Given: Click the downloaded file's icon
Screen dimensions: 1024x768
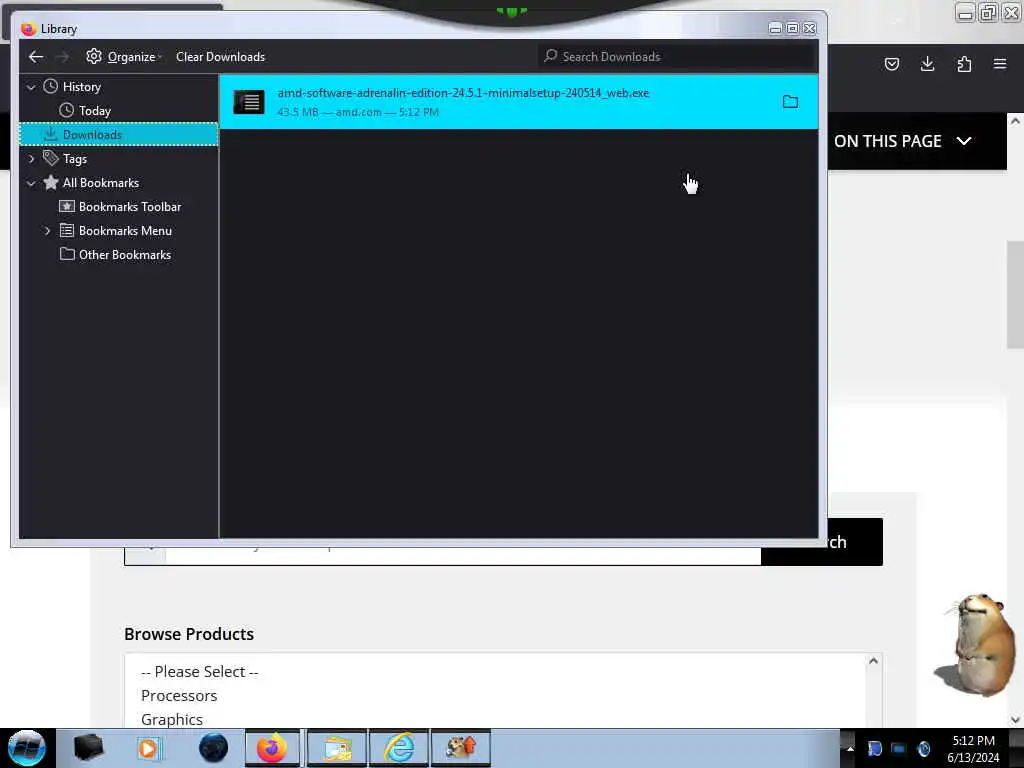Looking at the screenshot, I should [x=249, y=102].
